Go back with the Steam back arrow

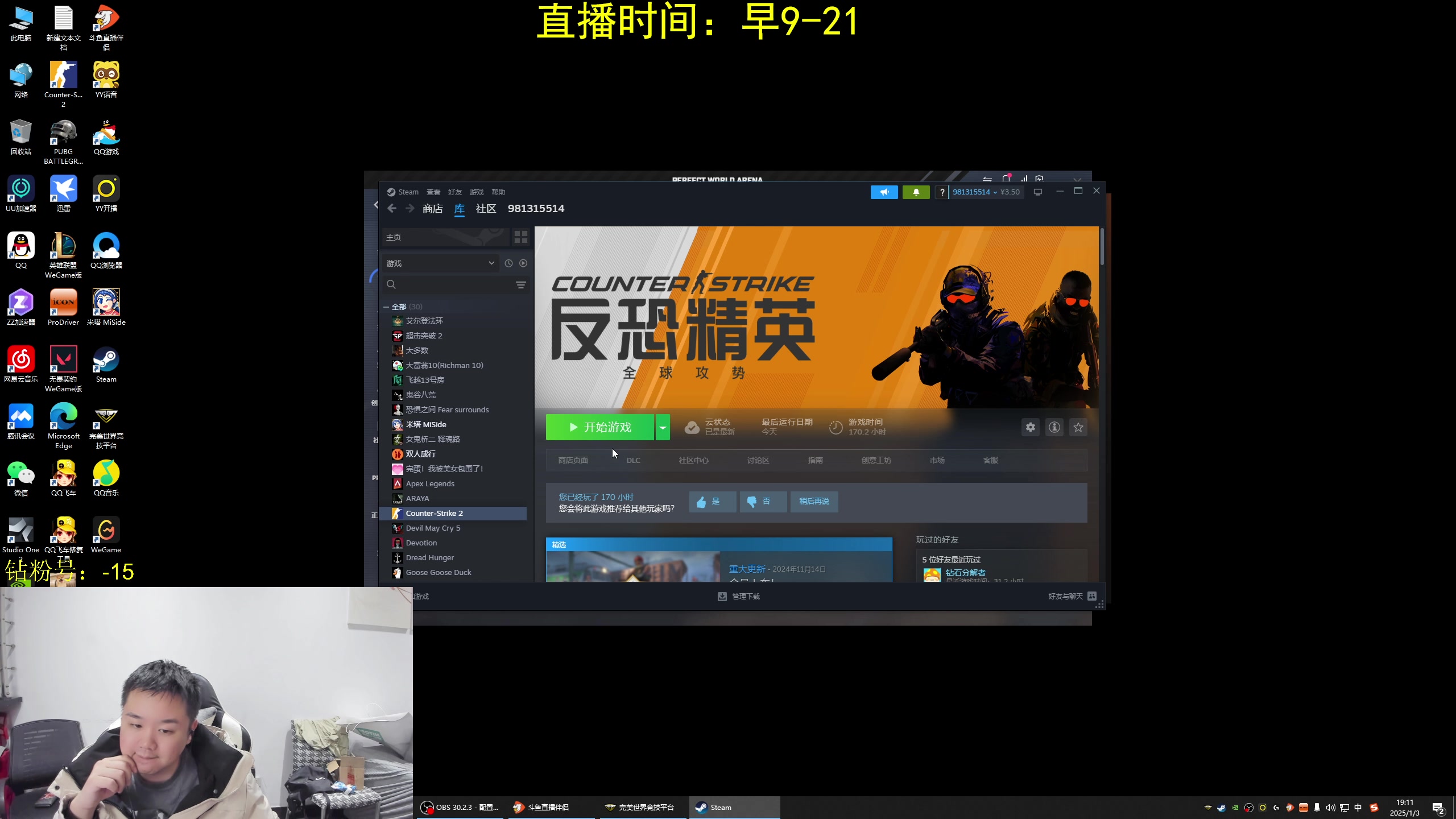click(392, 209)
